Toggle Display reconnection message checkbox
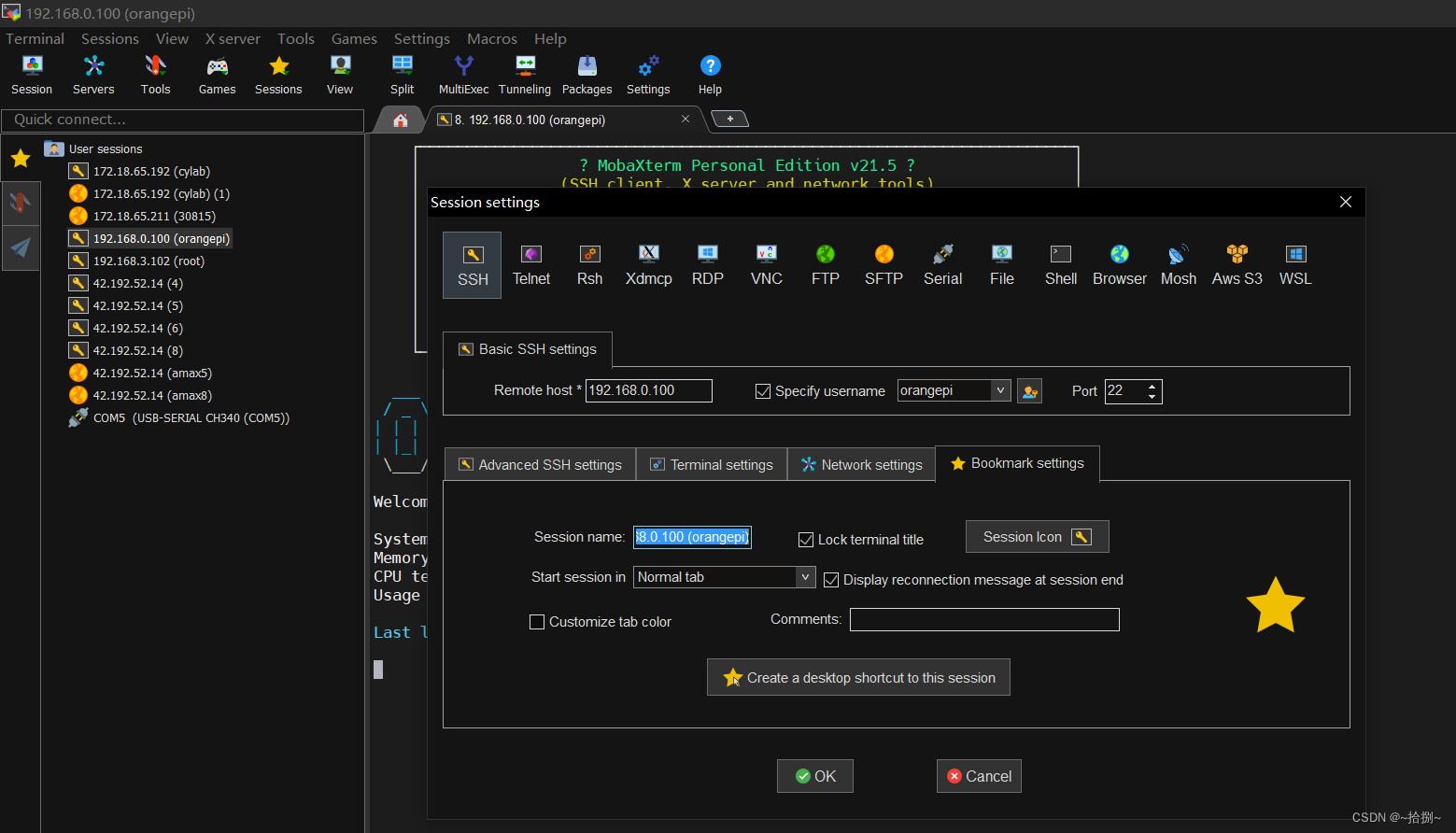The height and width of the screenshot is (833, 1456). coord(831,580)
